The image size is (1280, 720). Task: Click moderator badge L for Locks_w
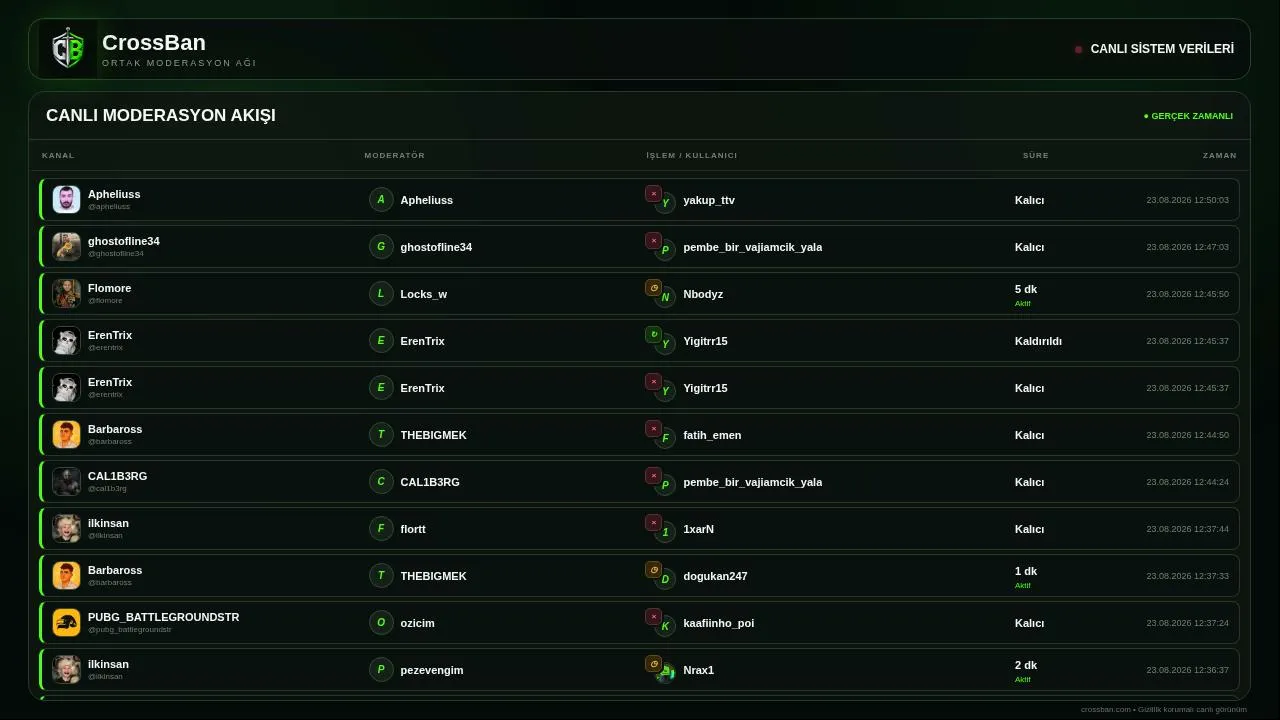tap(381, 293)
